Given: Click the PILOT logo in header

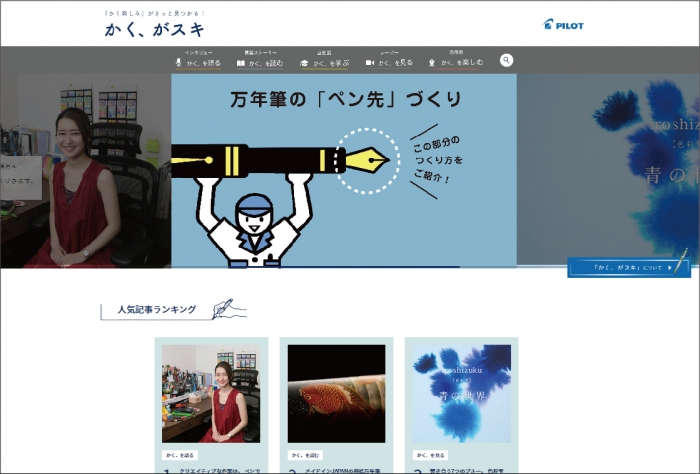Looking at the screenshot, I should (562, 24).
